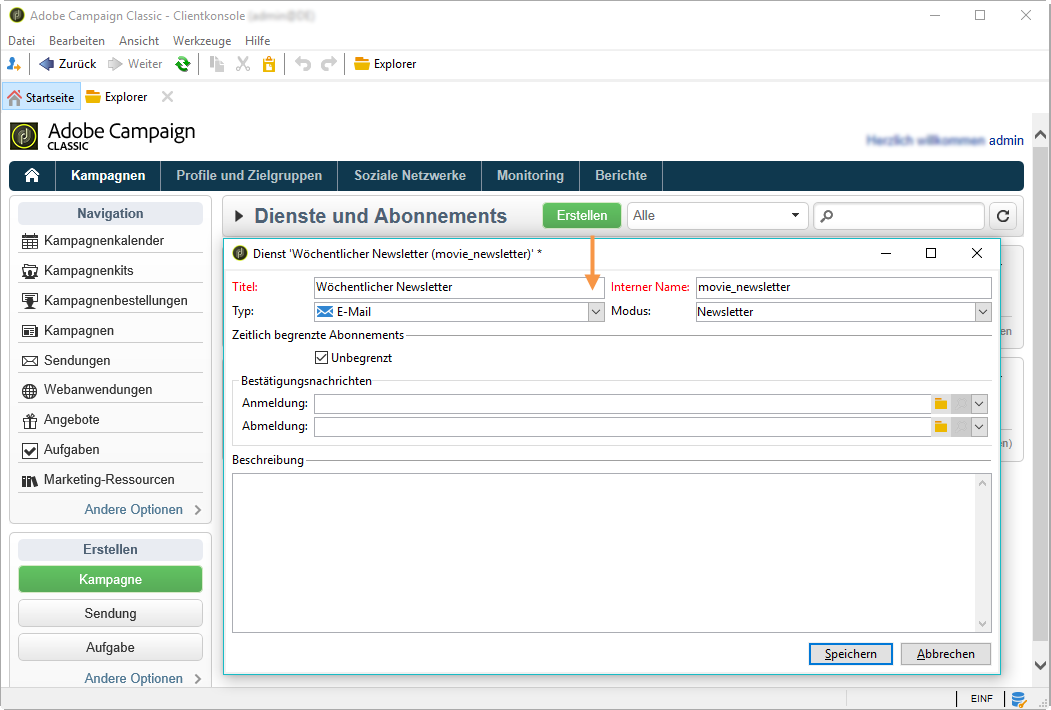Expand the Dienste und Abonnements triangle

(239, 216)
